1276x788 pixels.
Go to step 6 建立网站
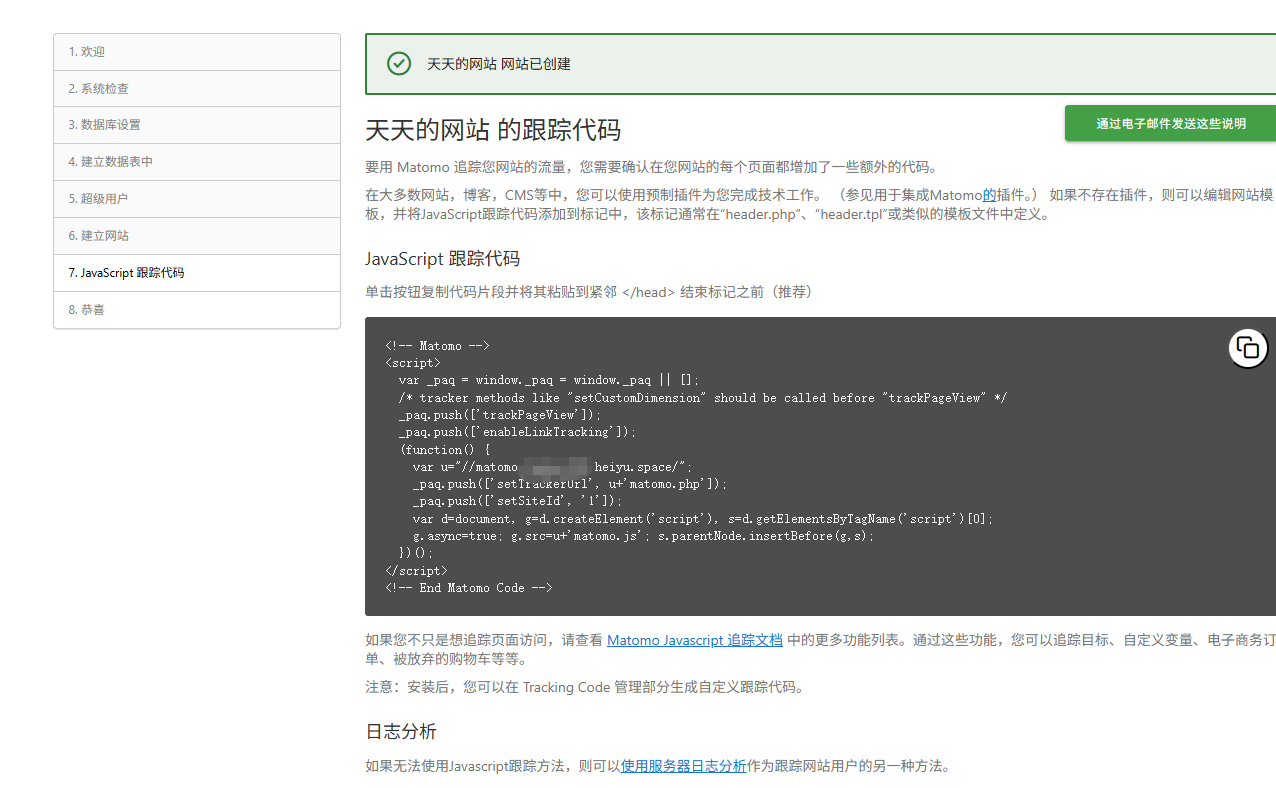pyautogui.click(x=197, y=236)
